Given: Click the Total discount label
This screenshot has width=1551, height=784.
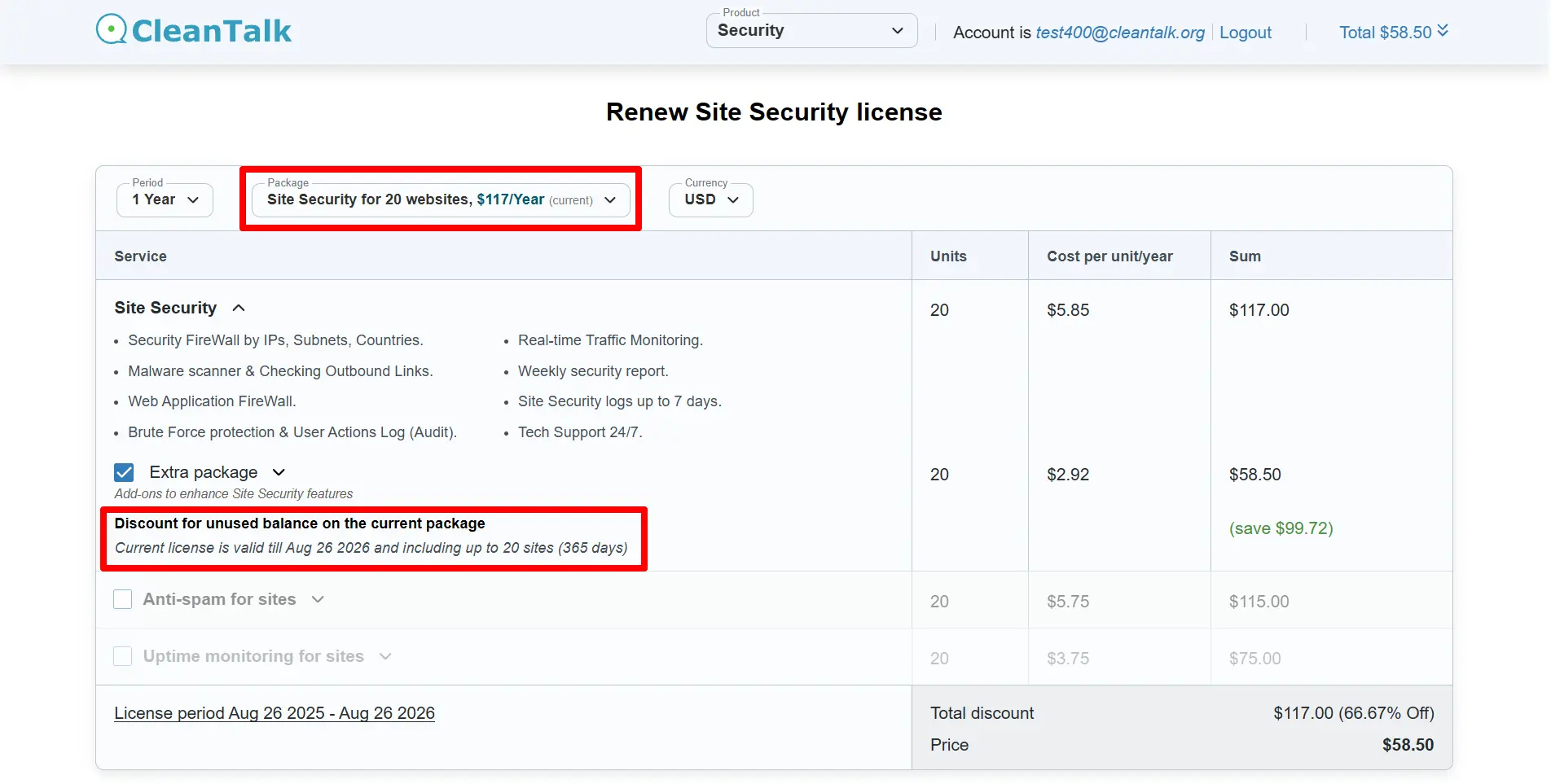Looking at the screenshot, I should 982,713.
